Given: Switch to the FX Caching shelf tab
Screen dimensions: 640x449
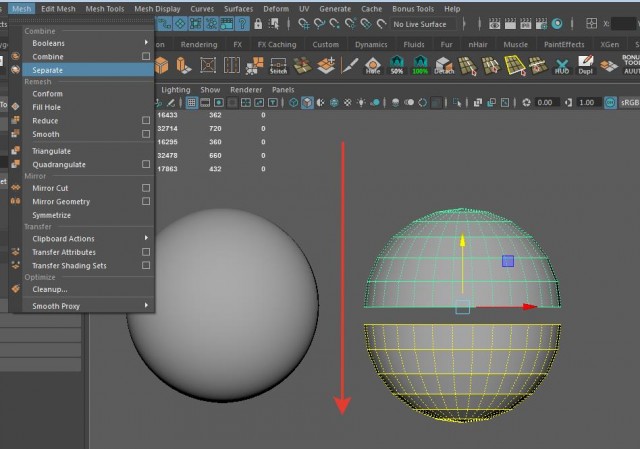Looking at the screenshot, I should pyautogui.click(x=277, y=44).
